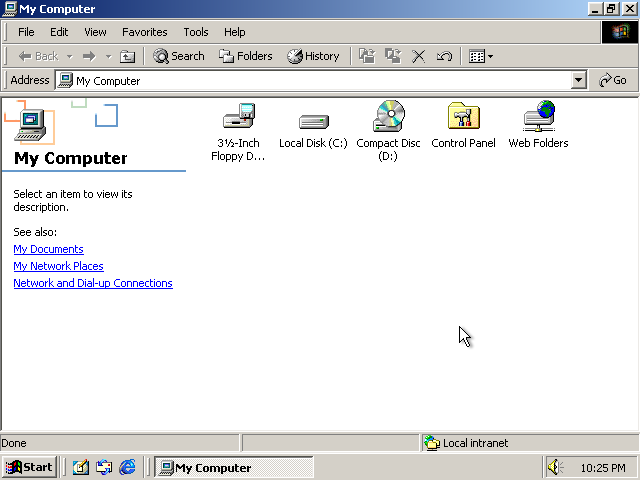This screenshot has height=480, width=640.
Task: Click the Windows logo throbber icon
Action: tap(620, 32)
